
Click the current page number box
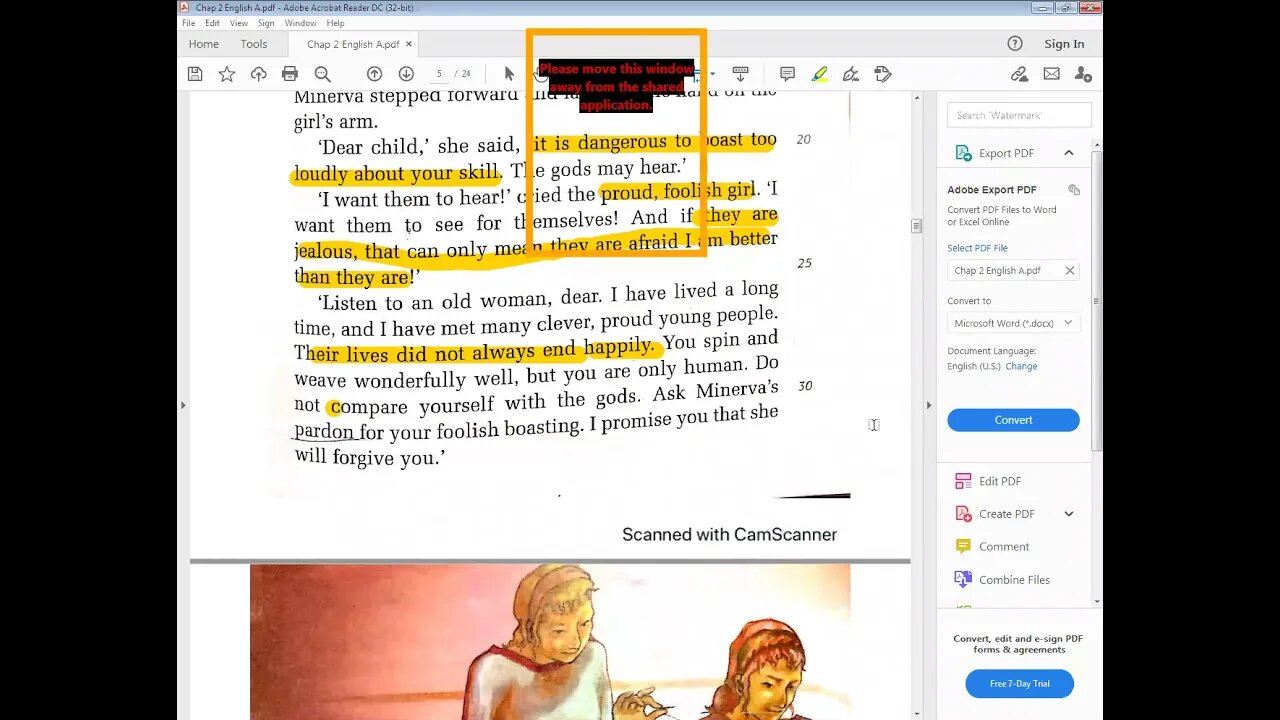tap(439, 74)
